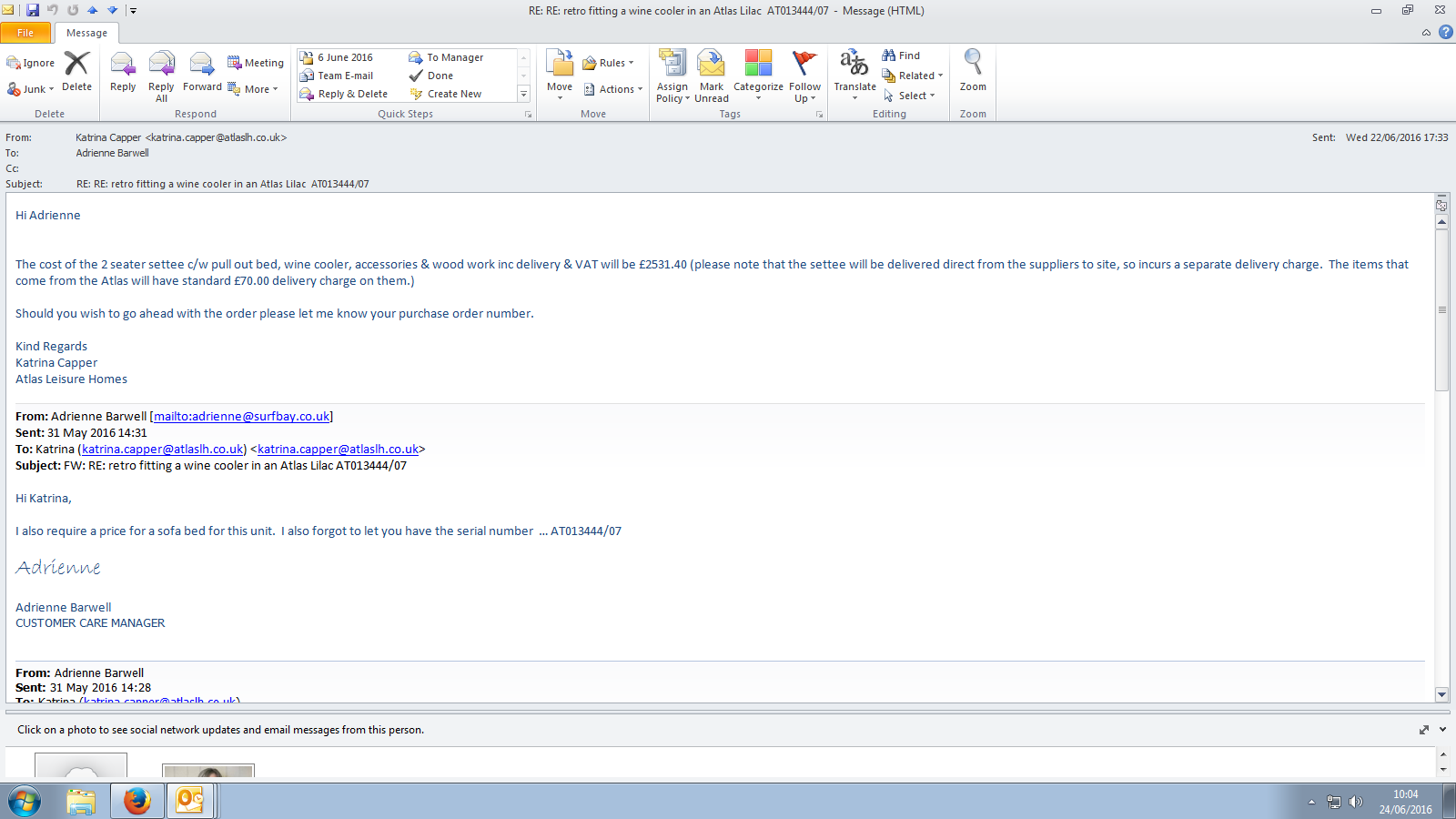1456x819 pixels.
Task: Click the katrina.capper@atlaslh.co.uk link in angle brackets
Action: click(x=338, y=449)
